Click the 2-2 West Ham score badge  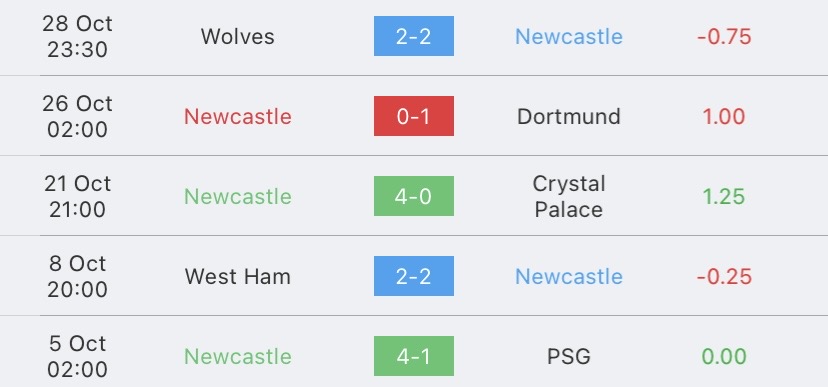413,276
